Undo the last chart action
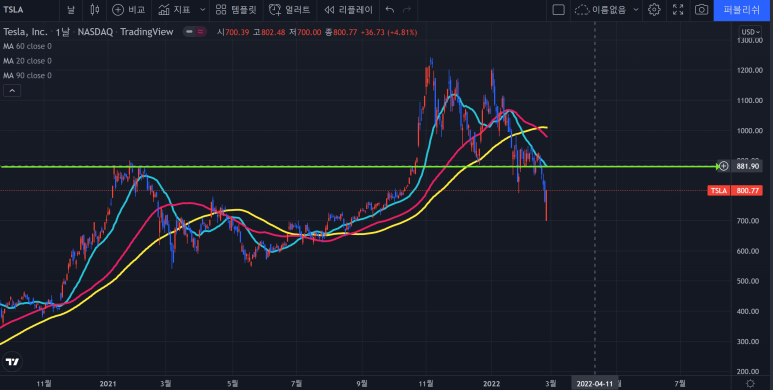Screen dimensions: 773x390 pyautogui.click(x=389, y=10)
